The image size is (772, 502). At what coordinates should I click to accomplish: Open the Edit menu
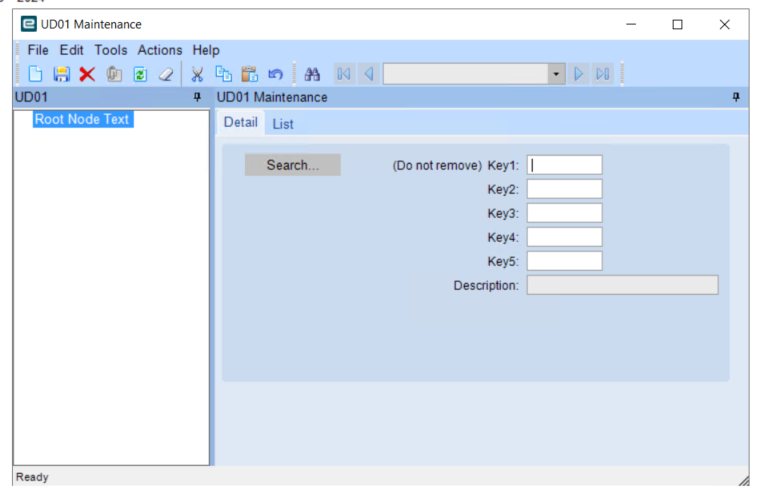click(x=71, y=50)
